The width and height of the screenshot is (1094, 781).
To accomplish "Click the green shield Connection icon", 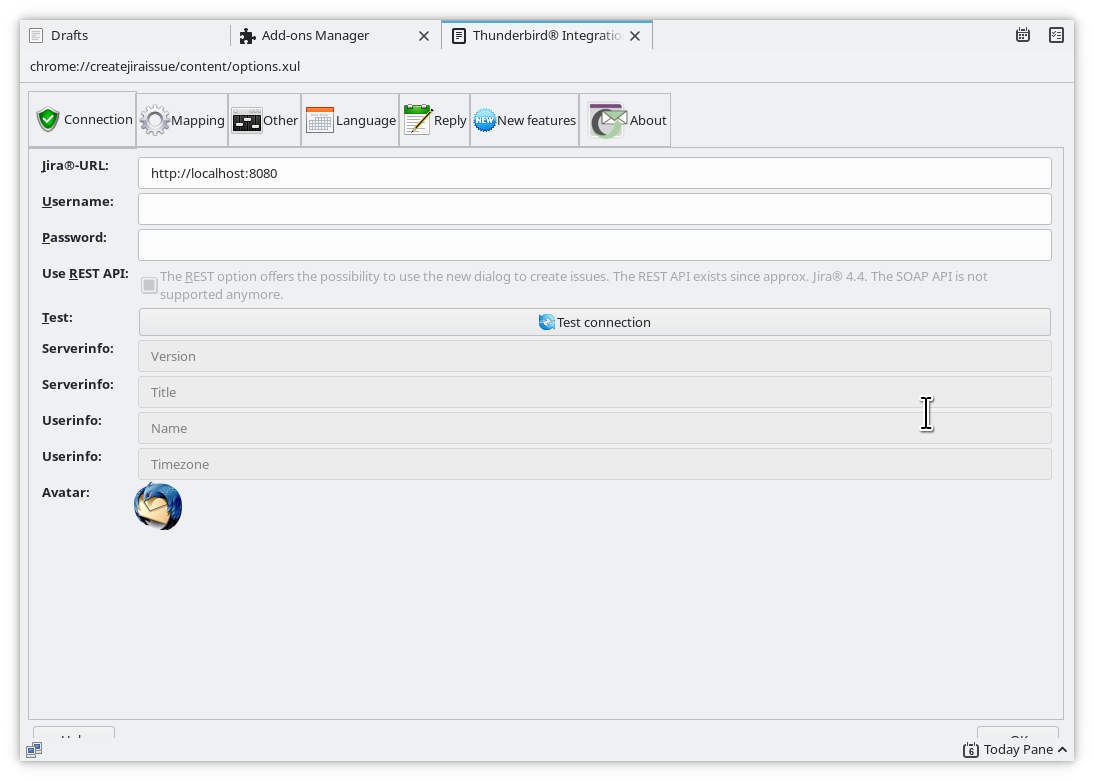I will point(48,120).
